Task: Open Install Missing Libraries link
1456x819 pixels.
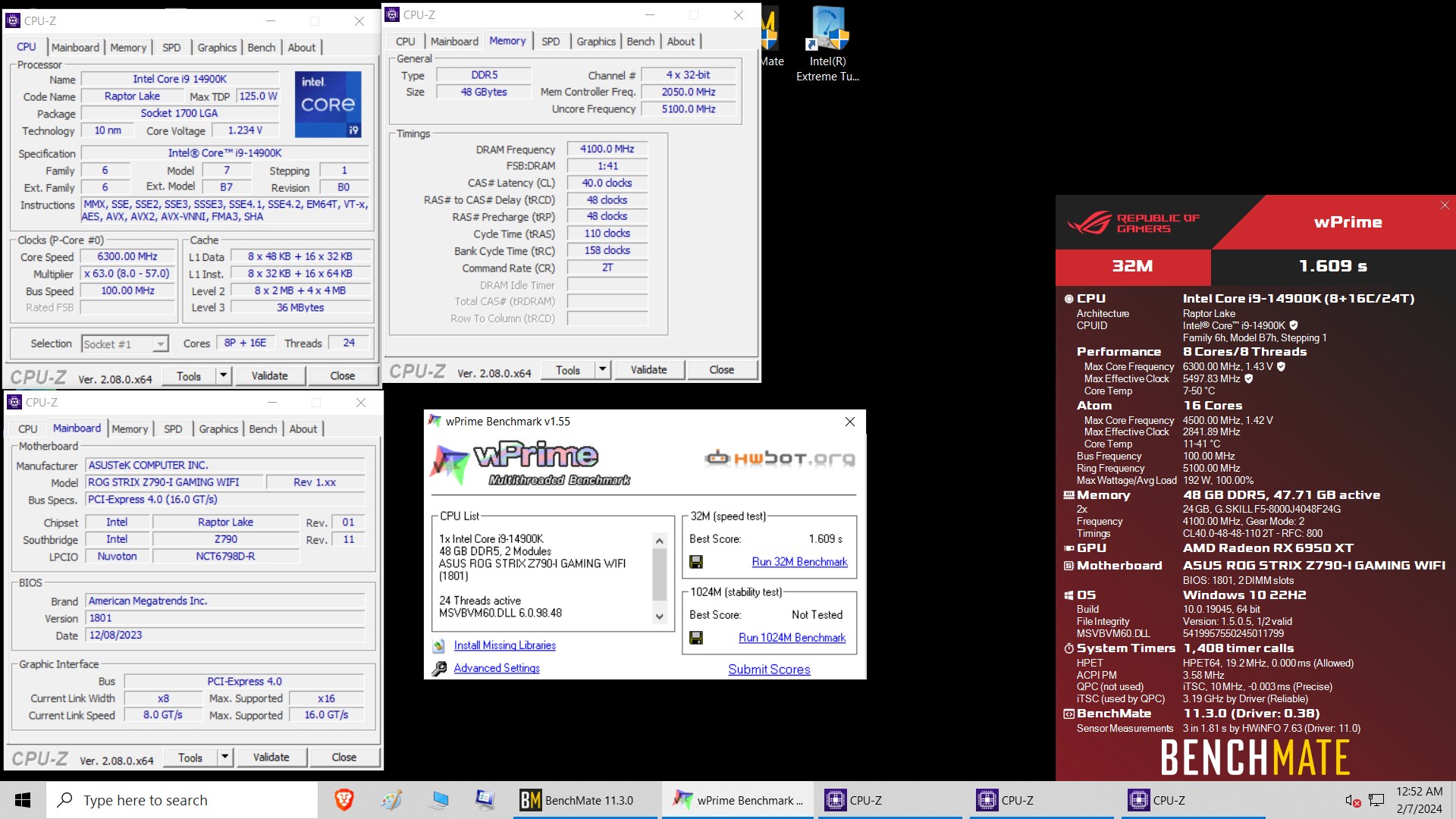Action: [504, 645]
